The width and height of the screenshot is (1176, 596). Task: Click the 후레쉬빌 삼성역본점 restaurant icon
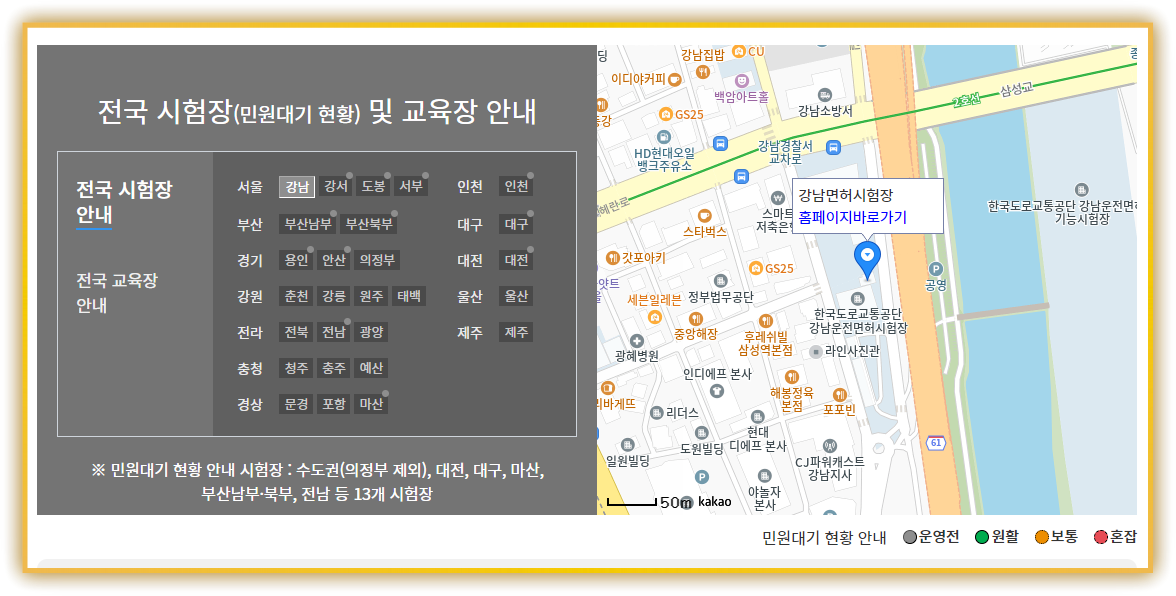click(765, 322)
